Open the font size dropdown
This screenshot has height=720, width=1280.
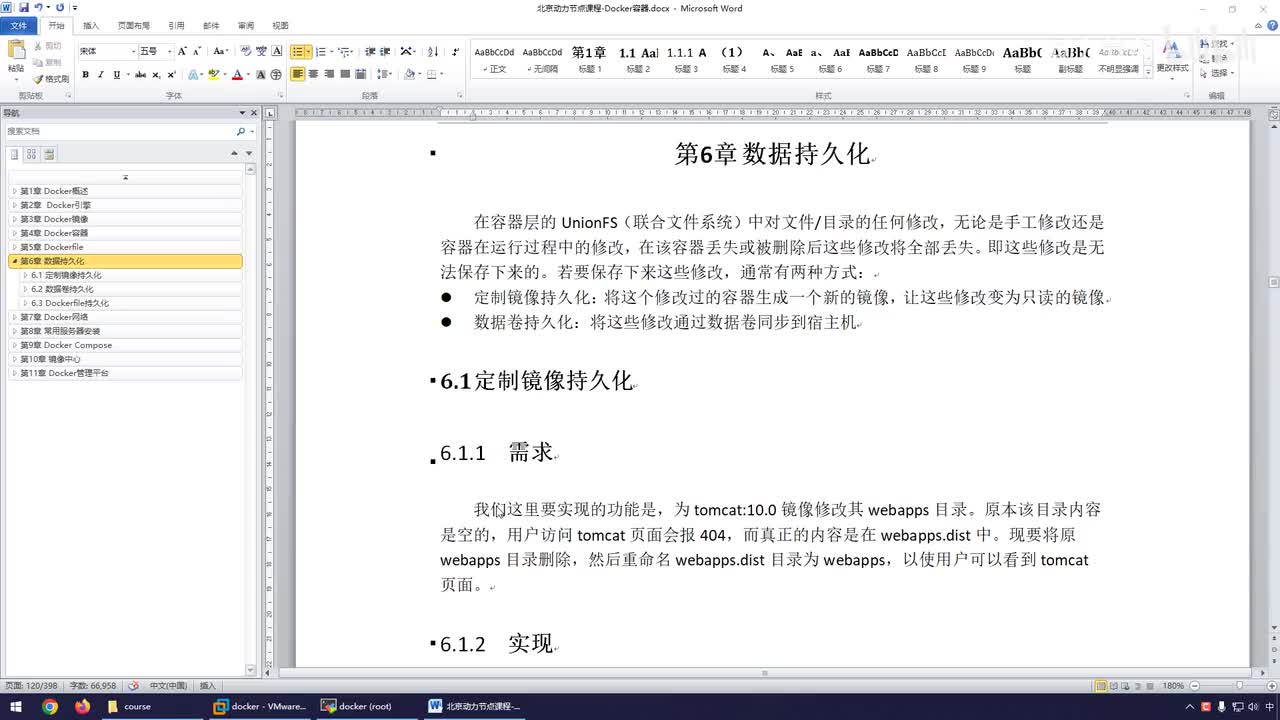click(170, 51)
